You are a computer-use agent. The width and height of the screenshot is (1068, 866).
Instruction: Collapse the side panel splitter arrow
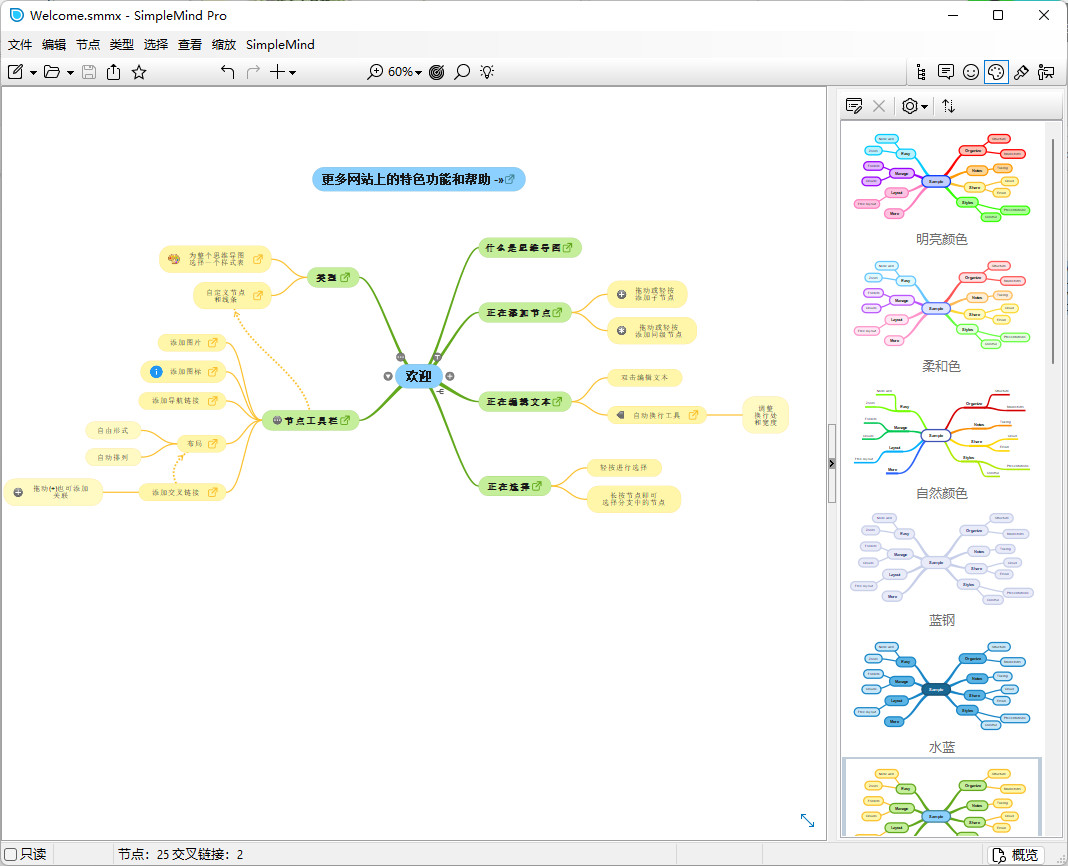(x=832, y=463)
